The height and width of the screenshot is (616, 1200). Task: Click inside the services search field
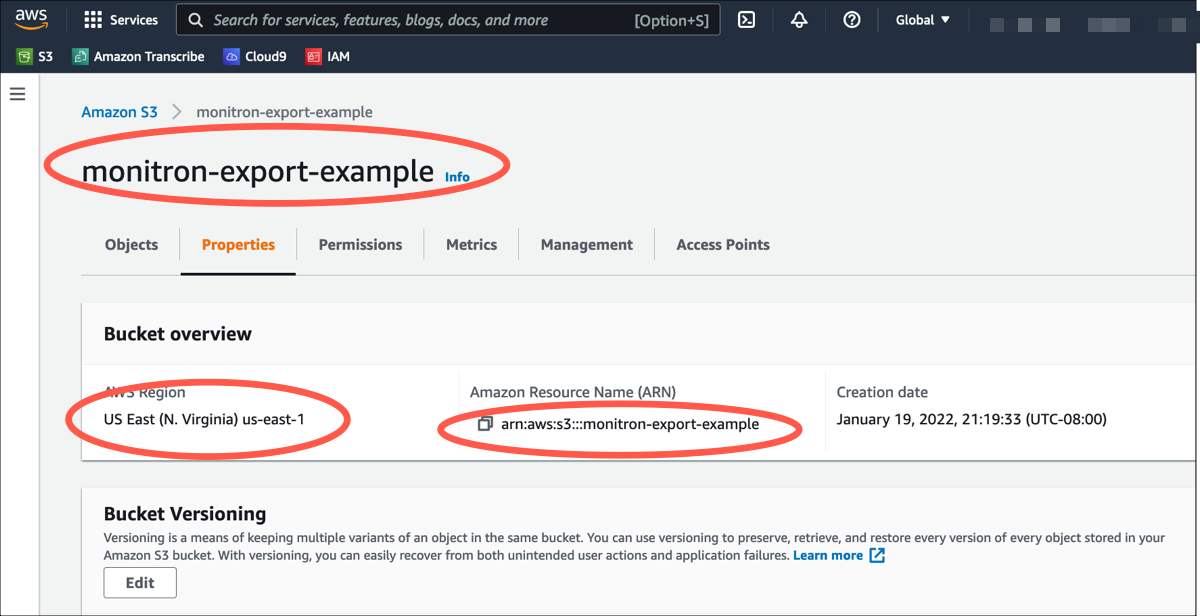pos(400,19)
